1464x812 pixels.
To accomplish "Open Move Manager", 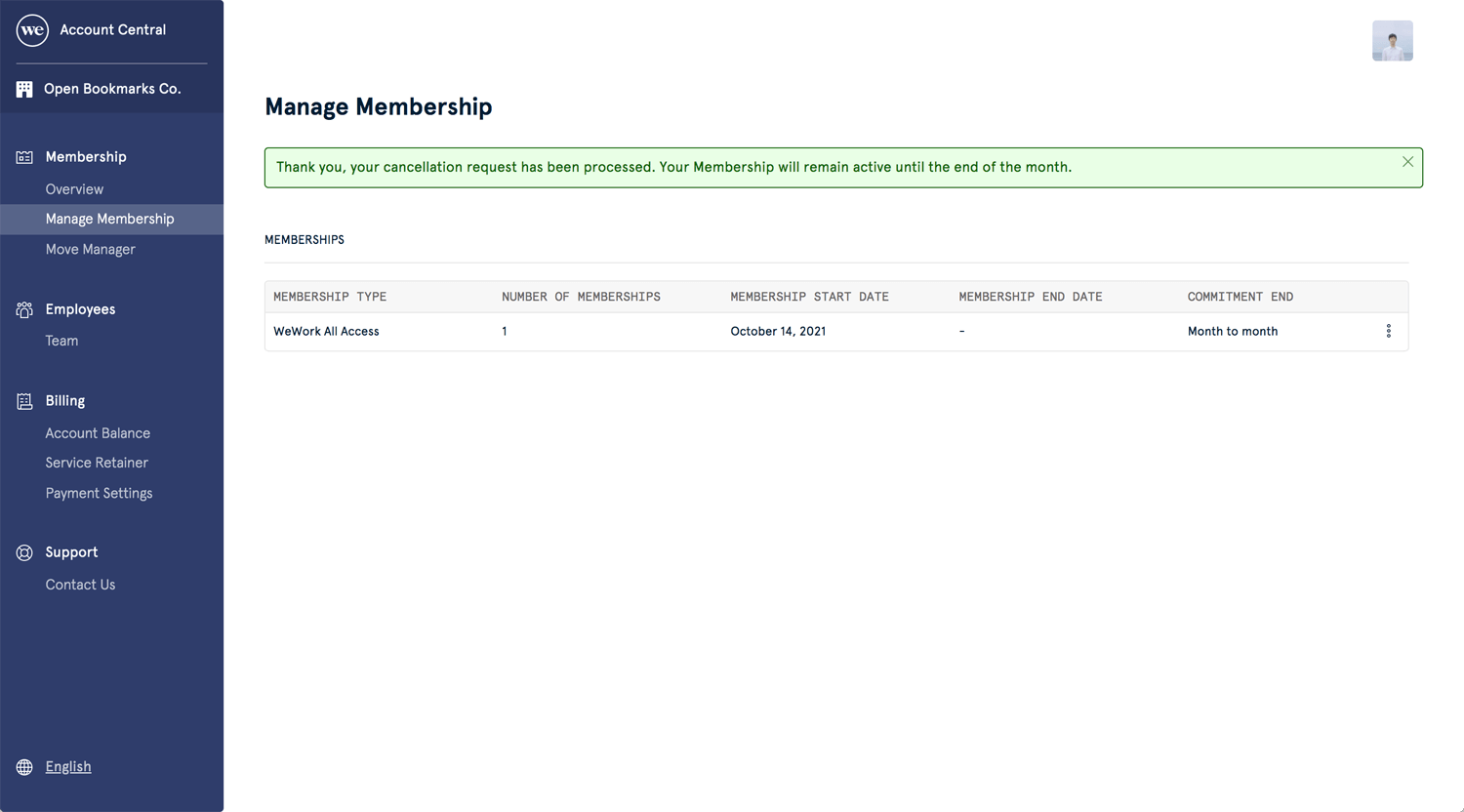I will point(90,250).
